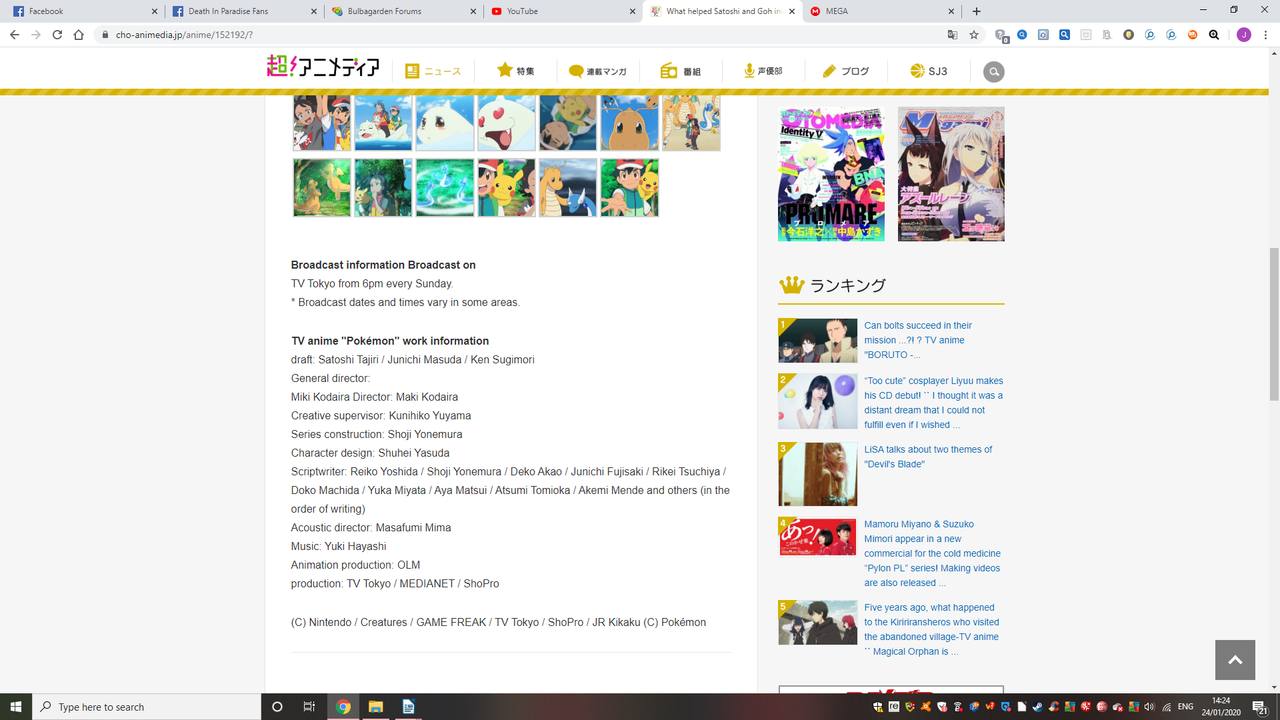Image resolution: width=1280 pixels, height=720 pixels.
Task: Click the page vertical scrollbar
Action: (x=1273, y=325)
